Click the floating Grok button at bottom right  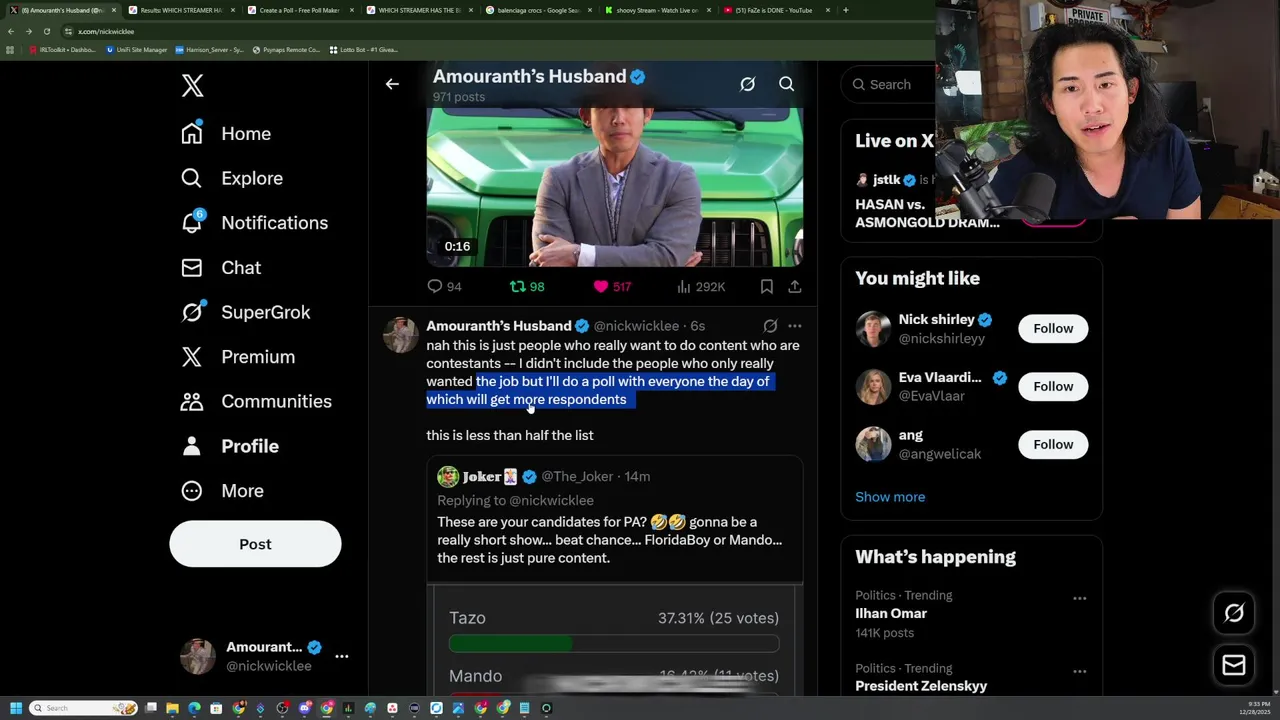1234,613
